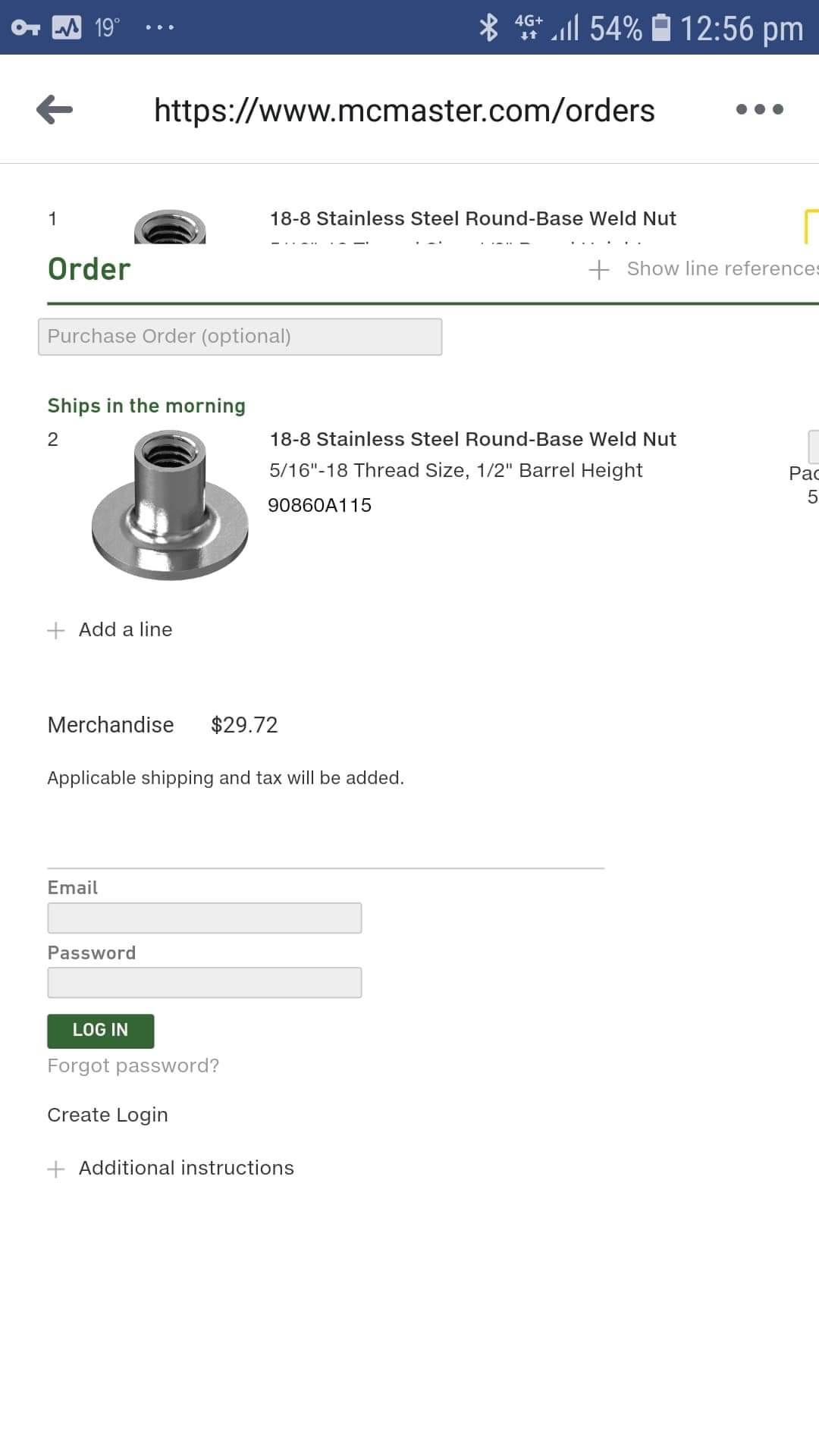Screen dimensions: 819x1456
Task: Tap the browser back arrow
Action: (55, 110)
